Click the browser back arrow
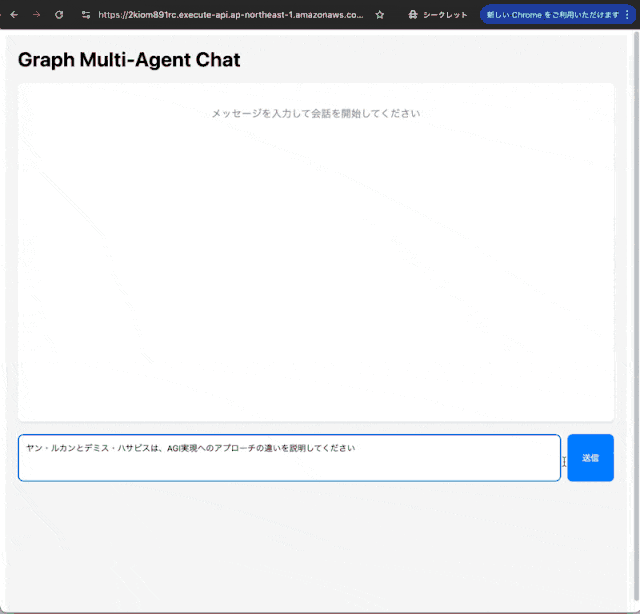 click(14, 15)
